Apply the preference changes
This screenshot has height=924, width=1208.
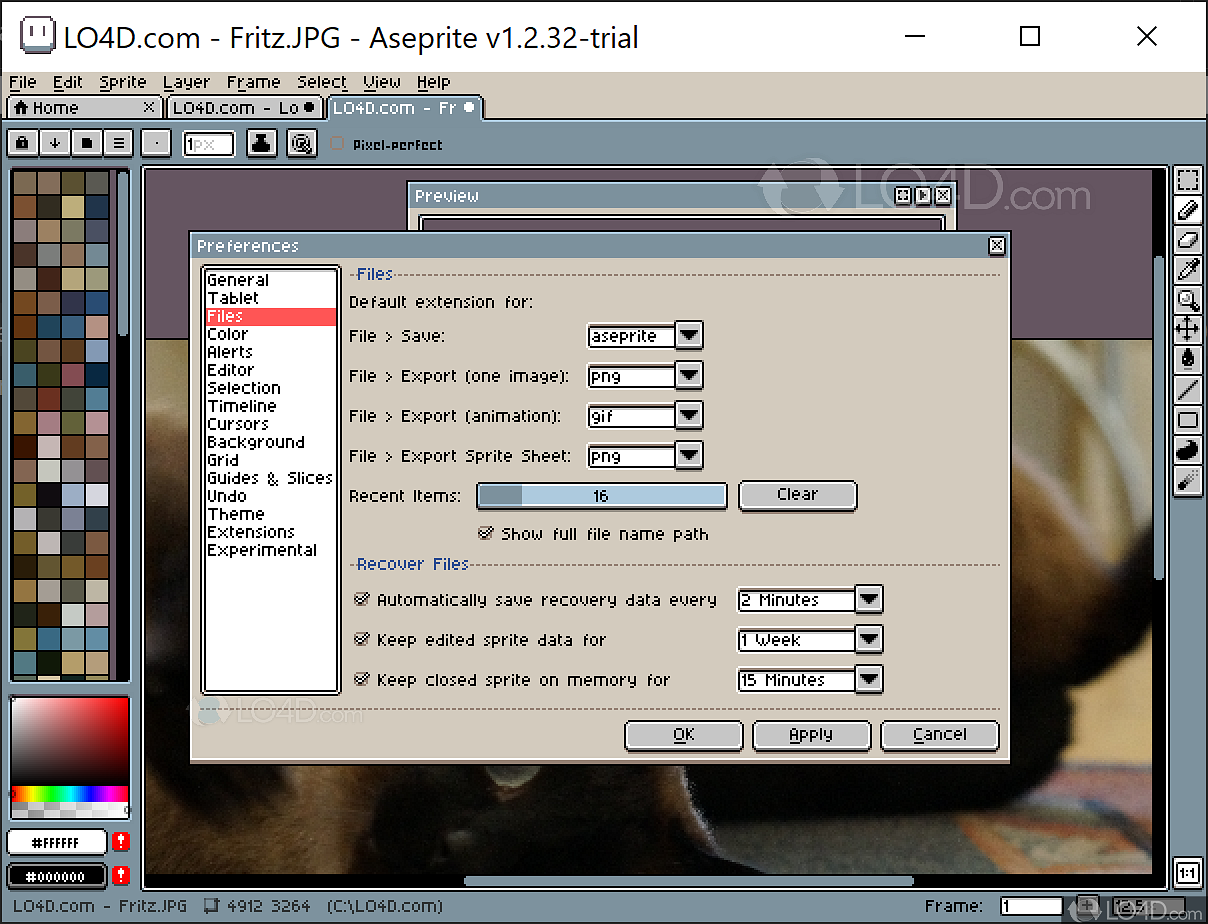tap(811, 735)
